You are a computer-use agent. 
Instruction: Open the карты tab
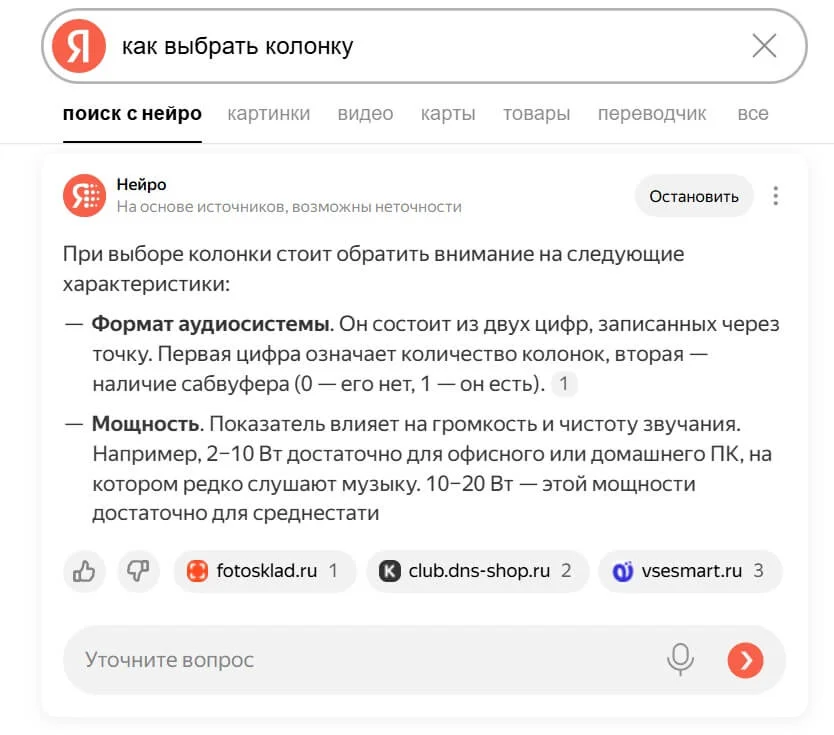[x=448, y=113]
